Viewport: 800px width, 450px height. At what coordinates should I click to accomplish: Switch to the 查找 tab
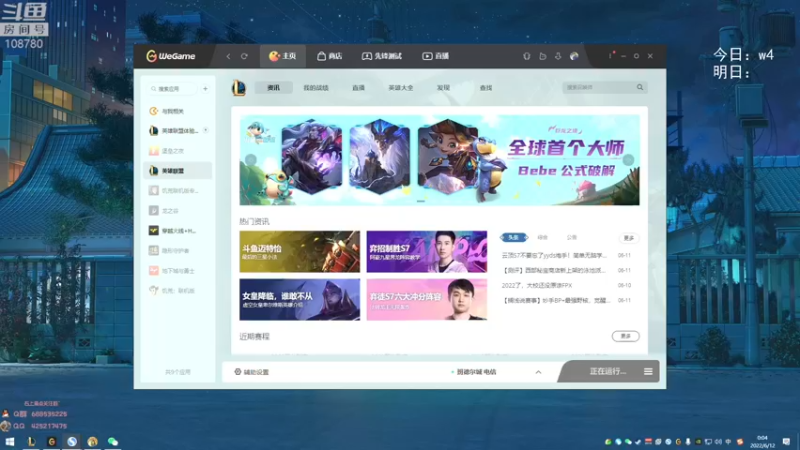pyautogui.click(x=486, y=88)
